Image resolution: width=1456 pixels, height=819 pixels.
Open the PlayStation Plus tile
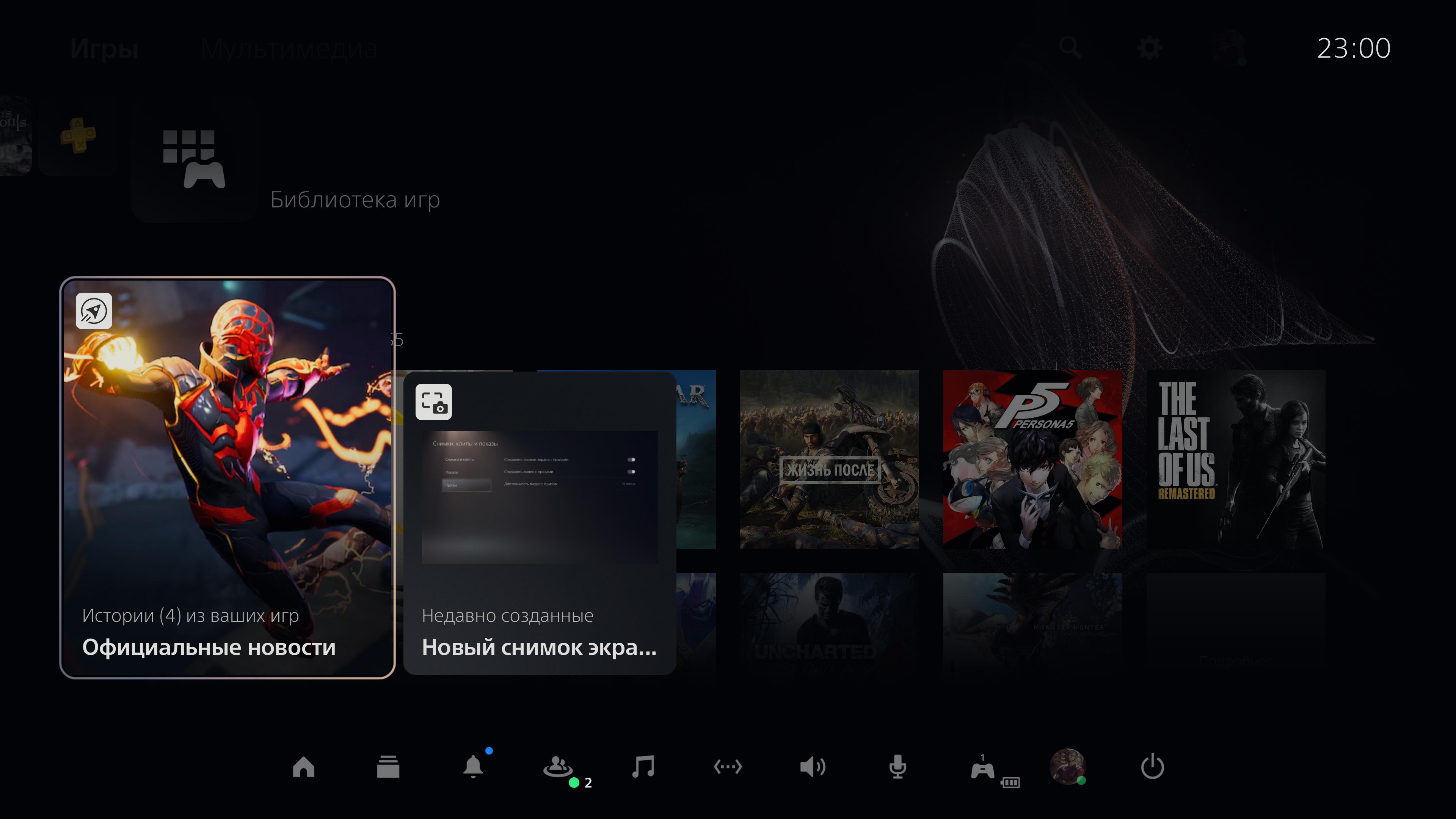(78, 136)
